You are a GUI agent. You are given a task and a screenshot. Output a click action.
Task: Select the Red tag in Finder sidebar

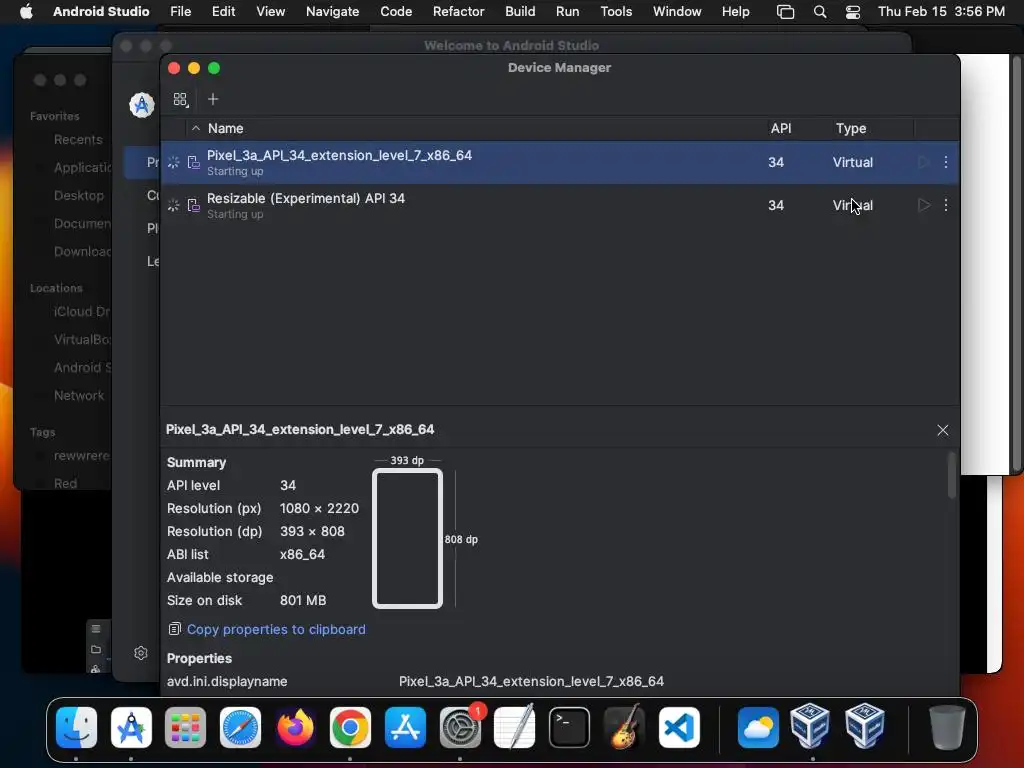click(x=65, y=483)
